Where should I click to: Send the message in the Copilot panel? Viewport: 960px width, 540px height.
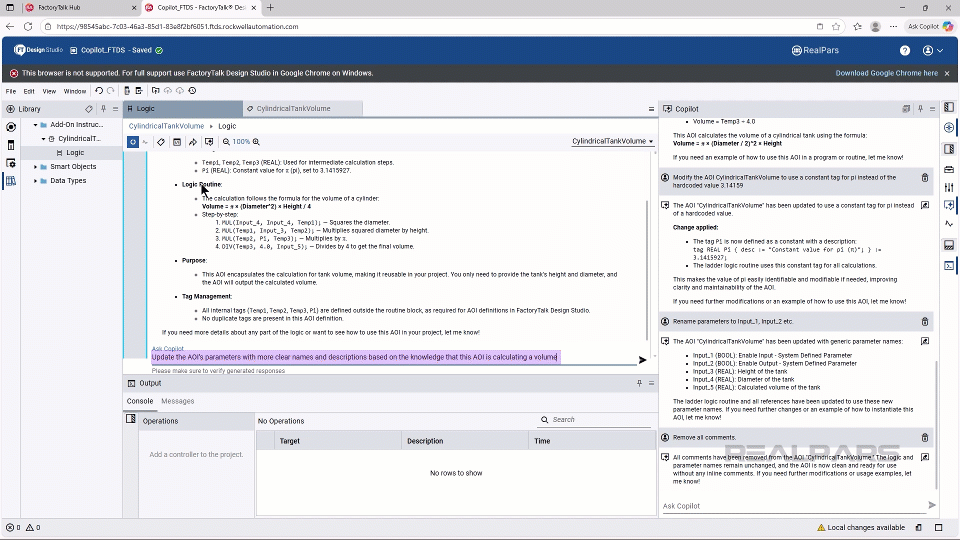coord(932,505)
